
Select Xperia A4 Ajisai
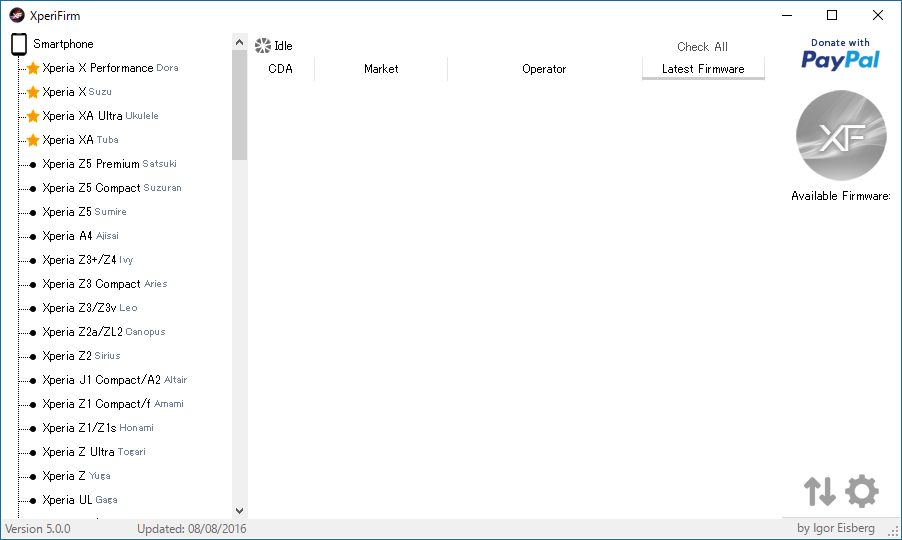(80, 236)
